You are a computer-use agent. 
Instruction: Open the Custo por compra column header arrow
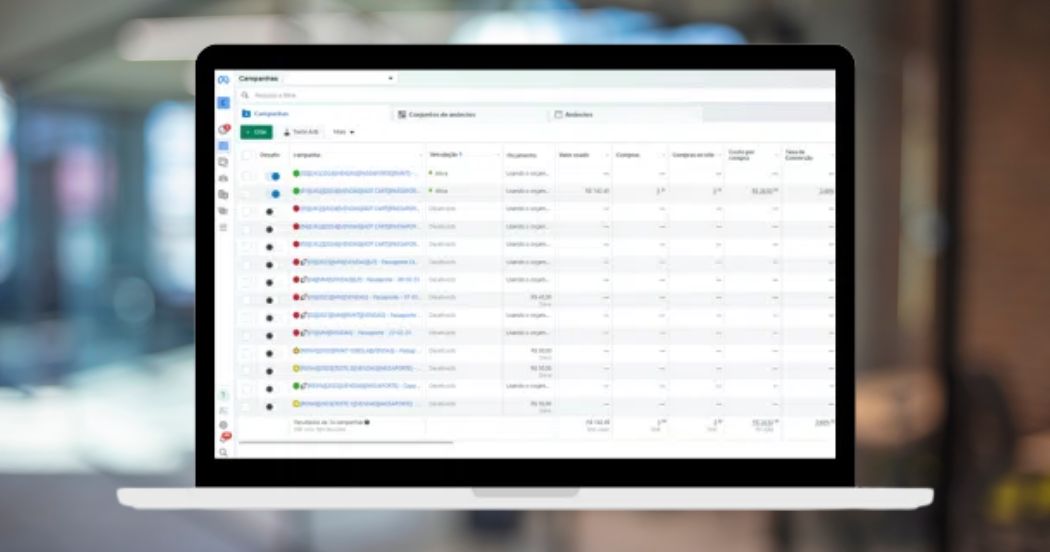776,155
